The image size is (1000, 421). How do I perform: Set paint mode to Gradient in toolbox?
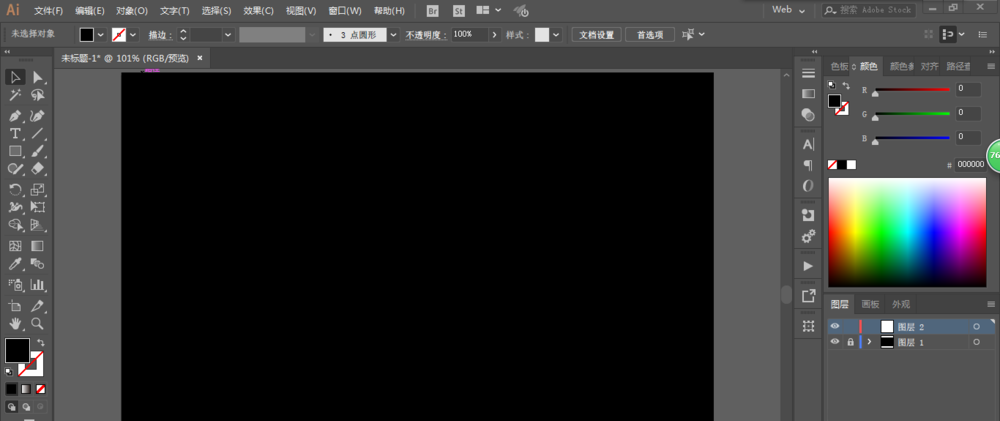click(x=26, y=388)
